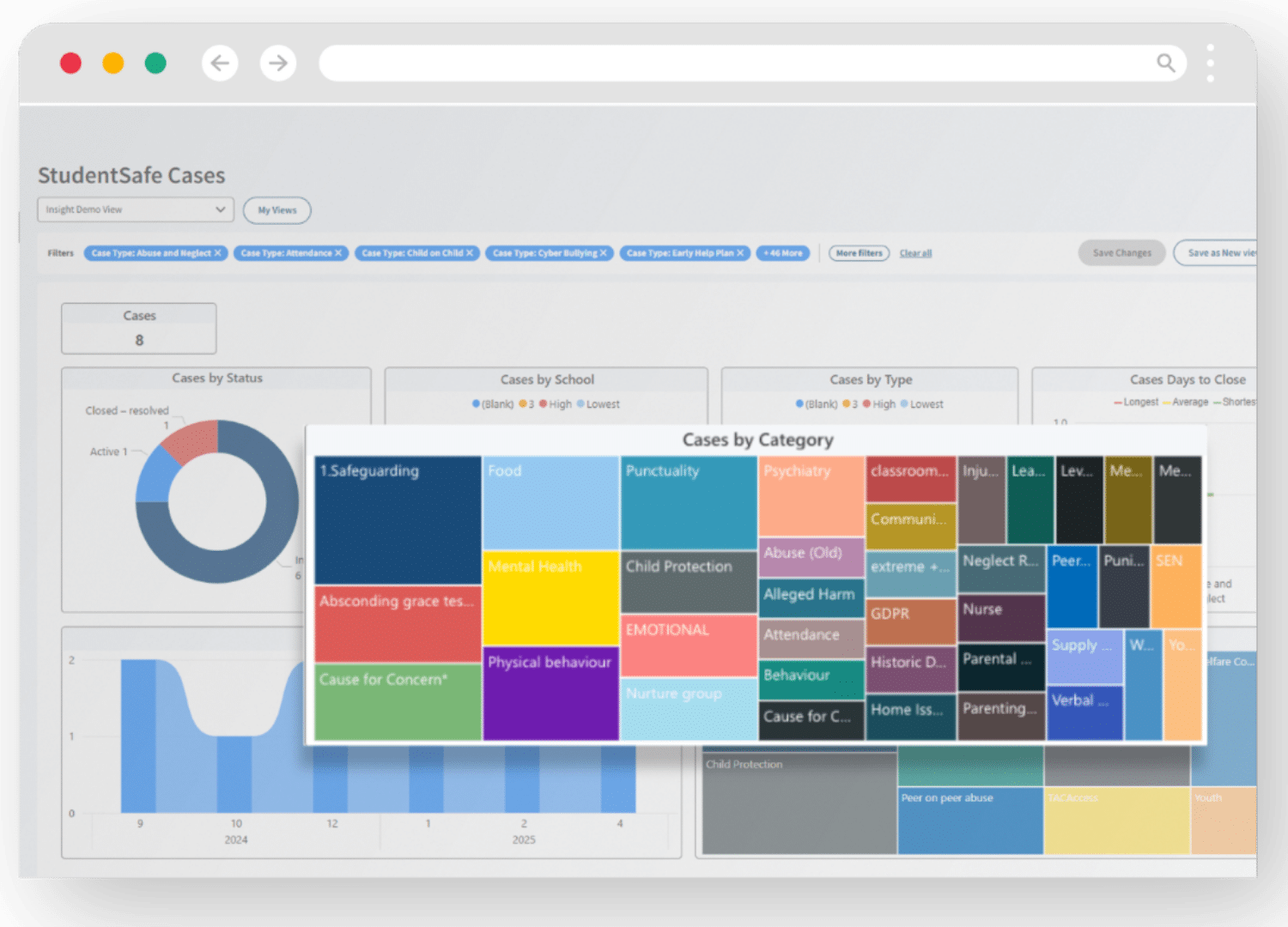This screenshot has width=1288, height=927.
Task: Open the Insight Demo View dropdown
Action: [136, 209]
